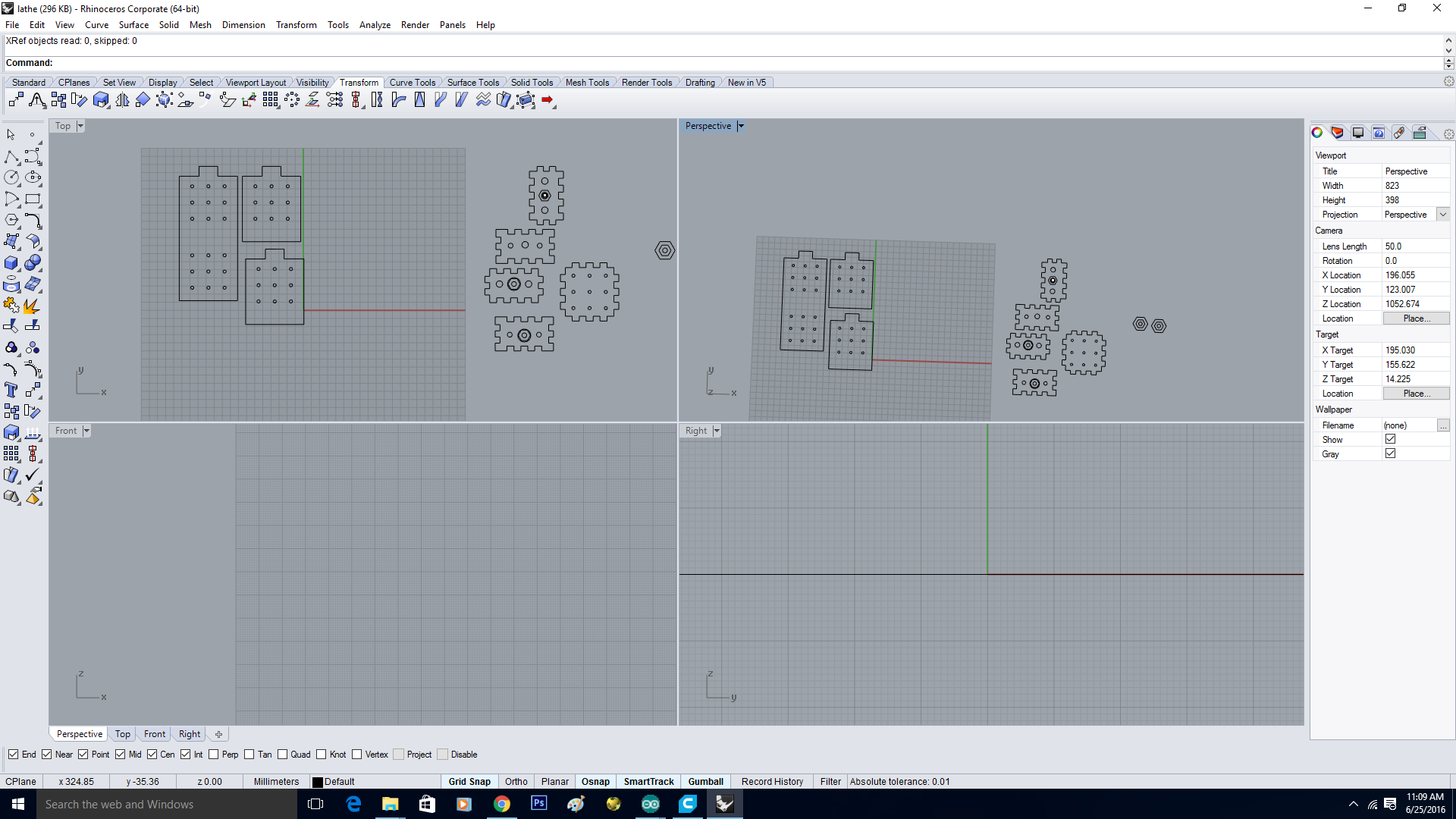The height and width of the screenshot is (819, 1456).
Task: Select the arrow selection tool
Action: click(x=11, y=134)
